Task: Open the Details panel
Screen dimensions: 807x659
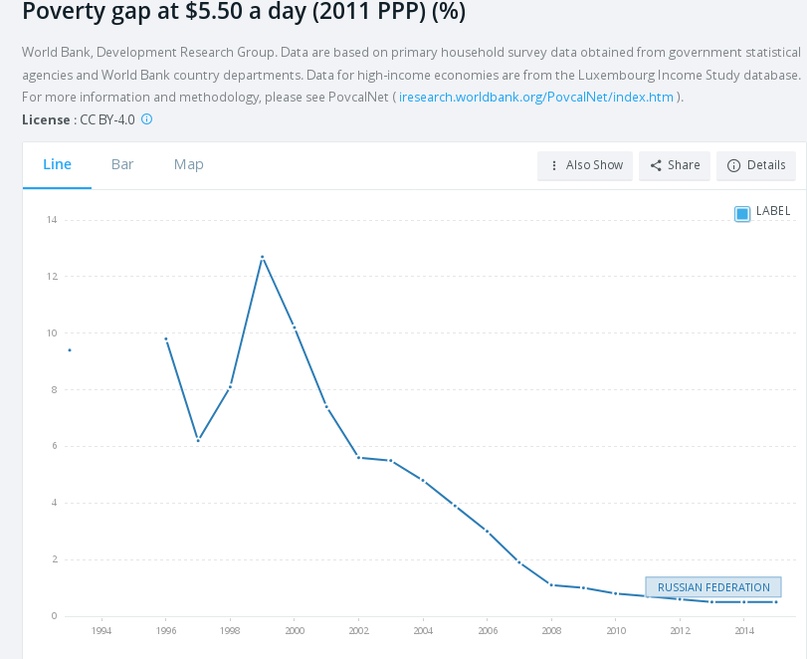Action: 756,165
